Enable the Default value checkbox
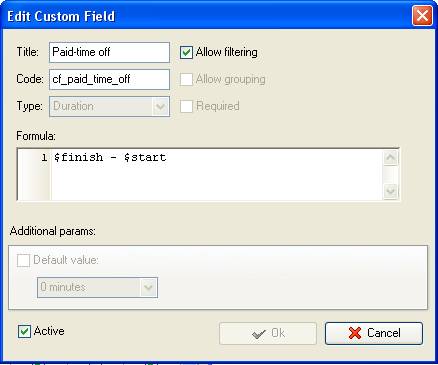The height and width of the screenshot is (365, 438). (x=23, y=260)
